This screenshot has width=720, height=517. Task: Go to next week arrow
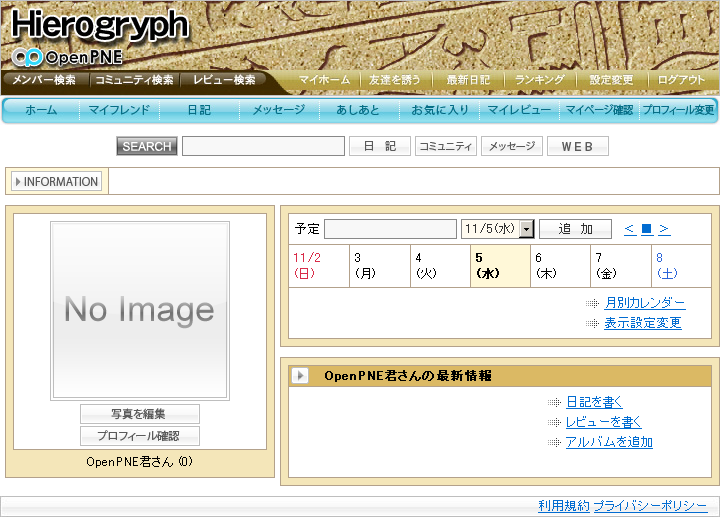(664, 229)
